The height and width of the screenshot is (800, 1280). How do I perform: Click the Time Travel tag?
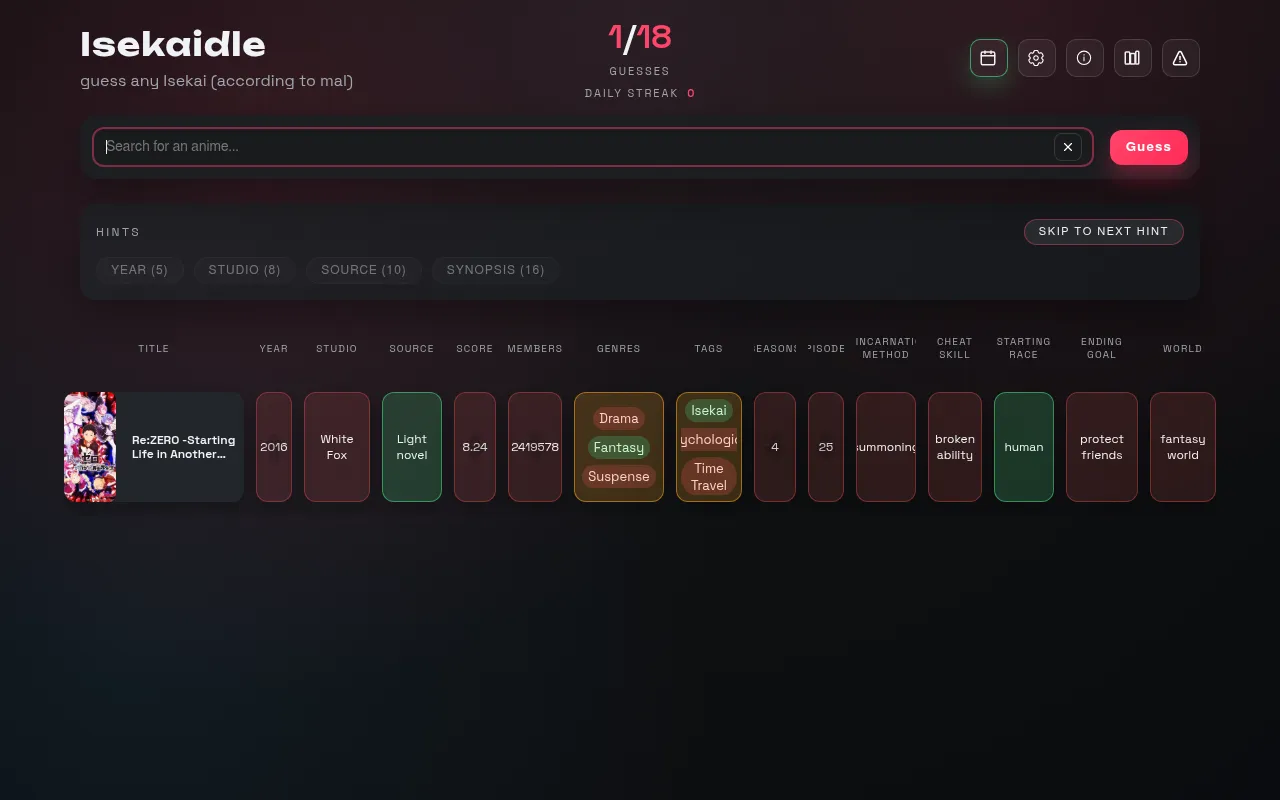pyautogui.click(x=709, y=477)
